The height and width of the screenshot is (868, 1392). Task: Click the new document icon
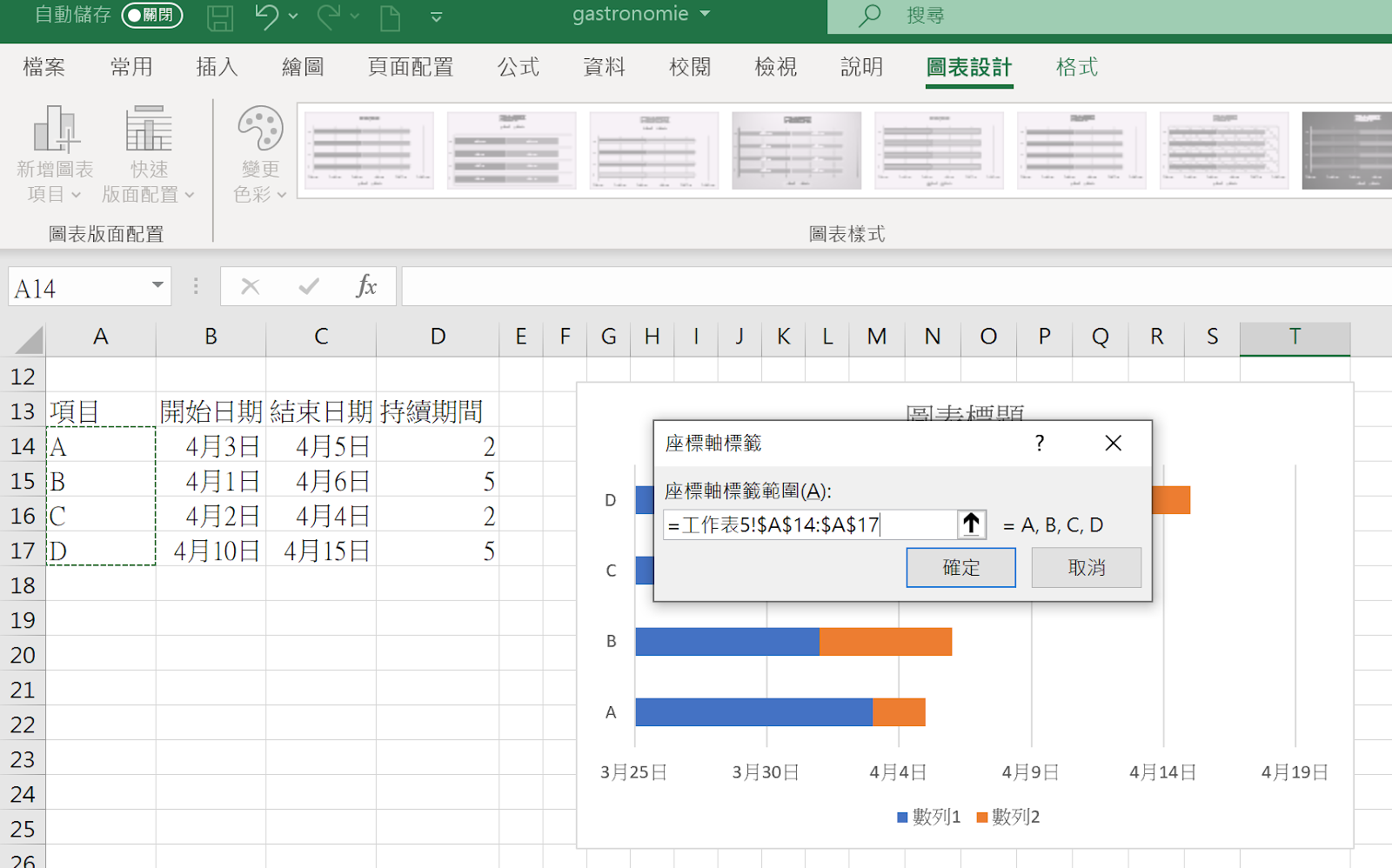(391, 17)
